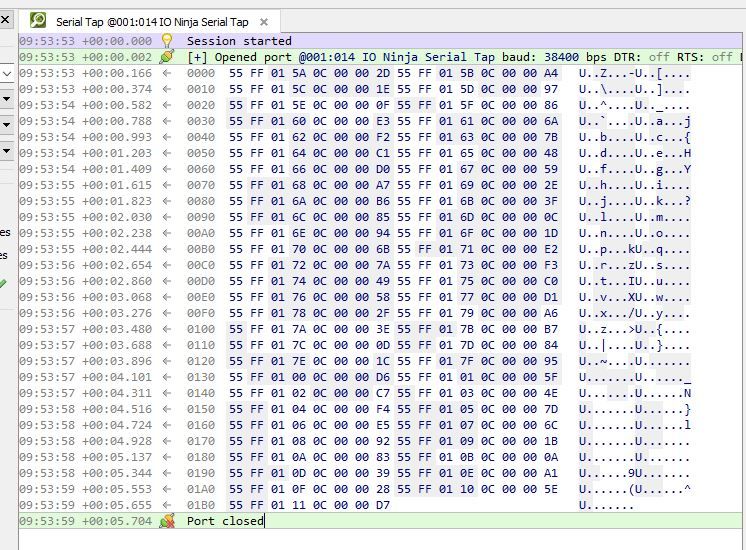Click hex byte D7 in the 01B0 row
The width and height of the screenshot is (746, 550).
click(x=383, y=505)
